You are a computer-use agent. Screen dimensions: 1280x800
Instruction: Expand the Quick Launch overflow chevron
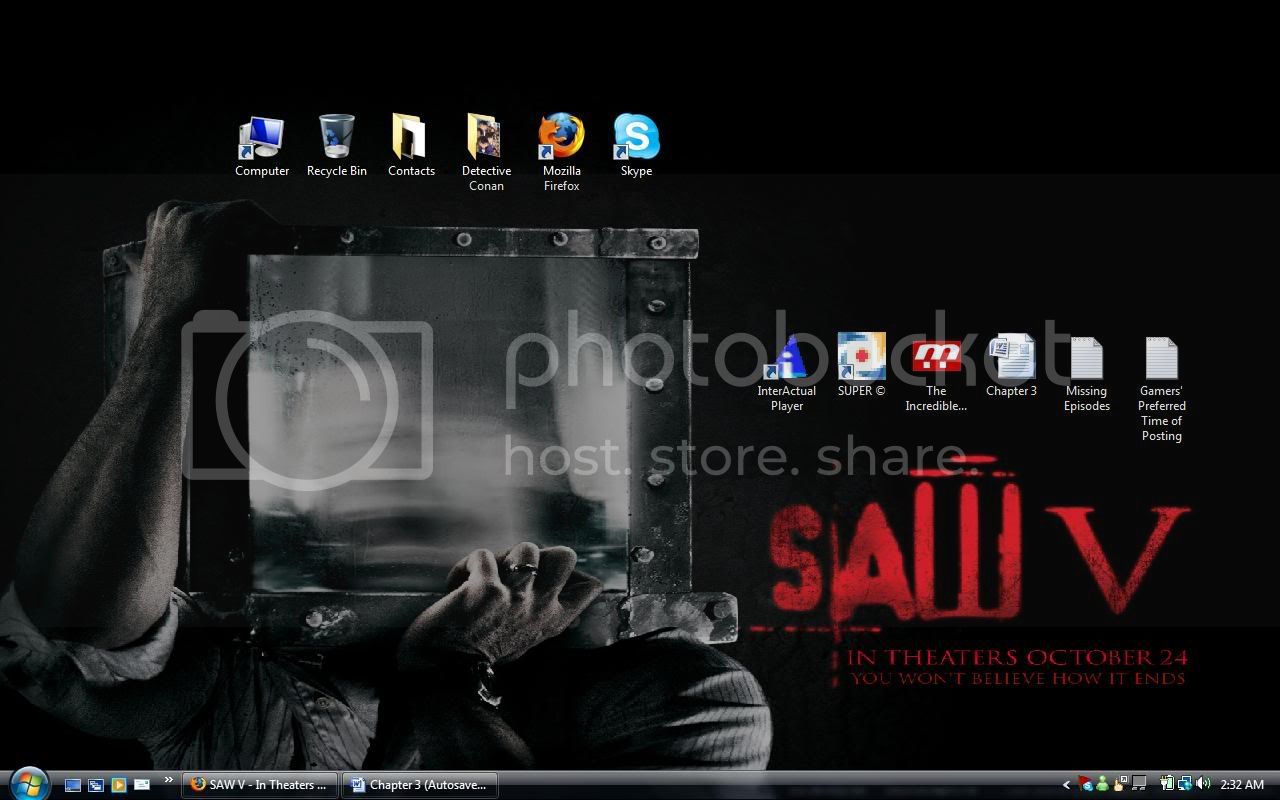pos(168,781)
